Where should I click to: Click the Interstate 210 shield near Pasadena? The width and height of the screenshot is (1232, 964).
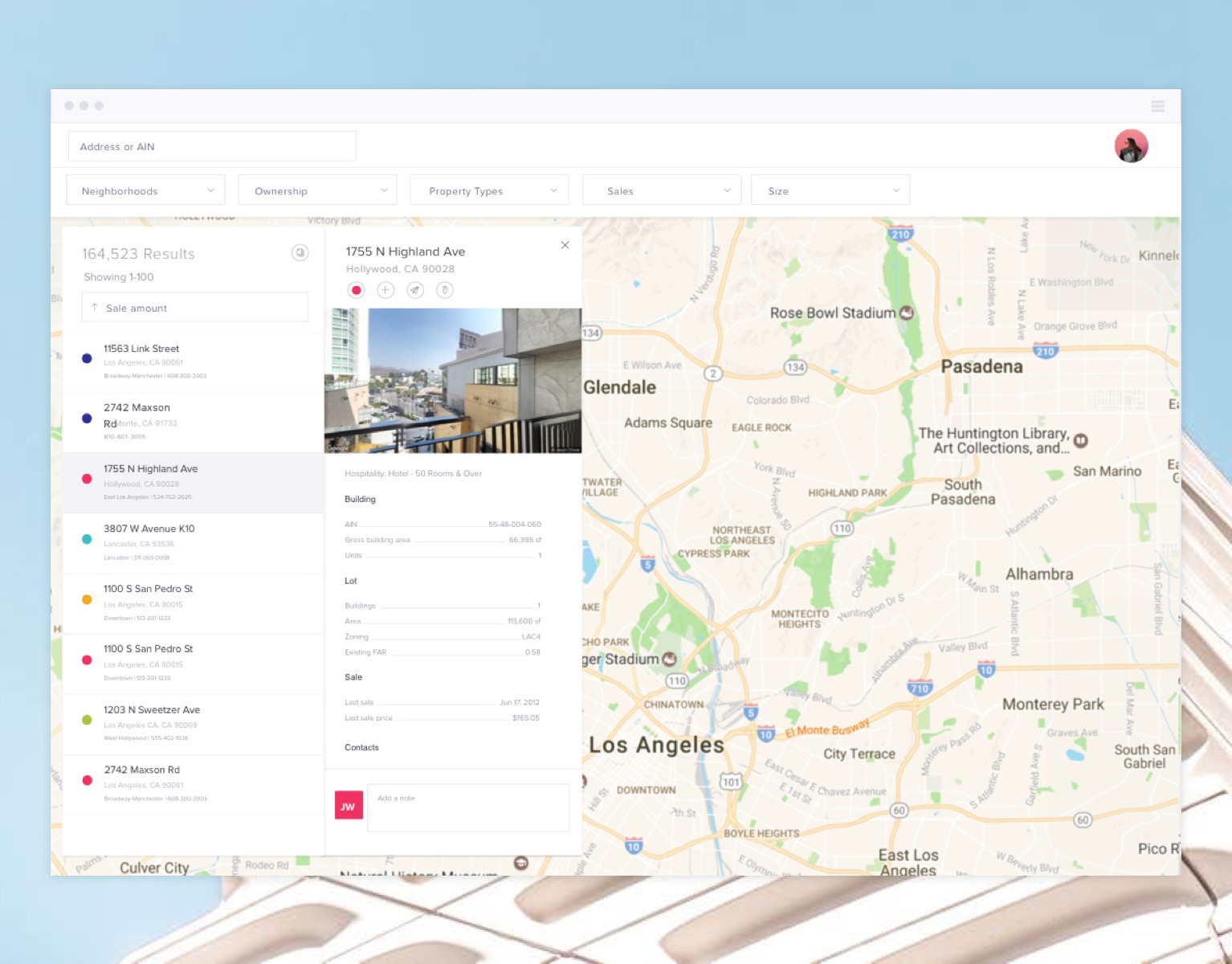pos(1045,350)
